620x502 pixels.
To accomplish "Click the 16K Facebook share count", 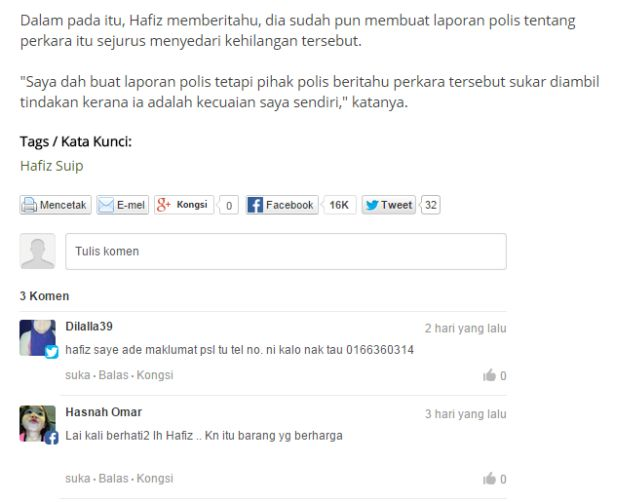I will (339, 205).
